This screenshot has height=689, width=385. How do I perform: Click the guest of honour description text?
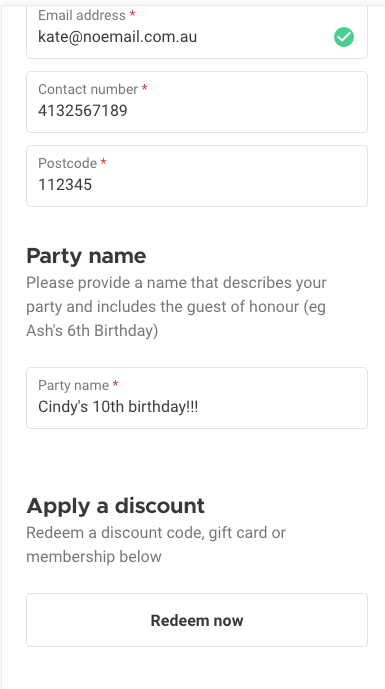pos(176,306)
